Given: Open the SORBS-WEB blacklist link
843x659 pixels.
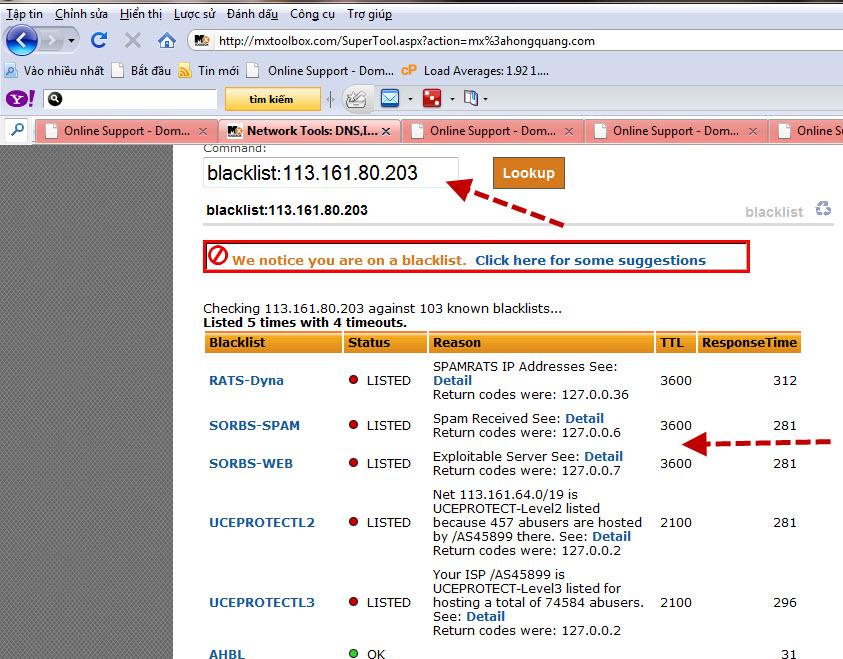Looking at the screenshot, I should tap(251, 464).
